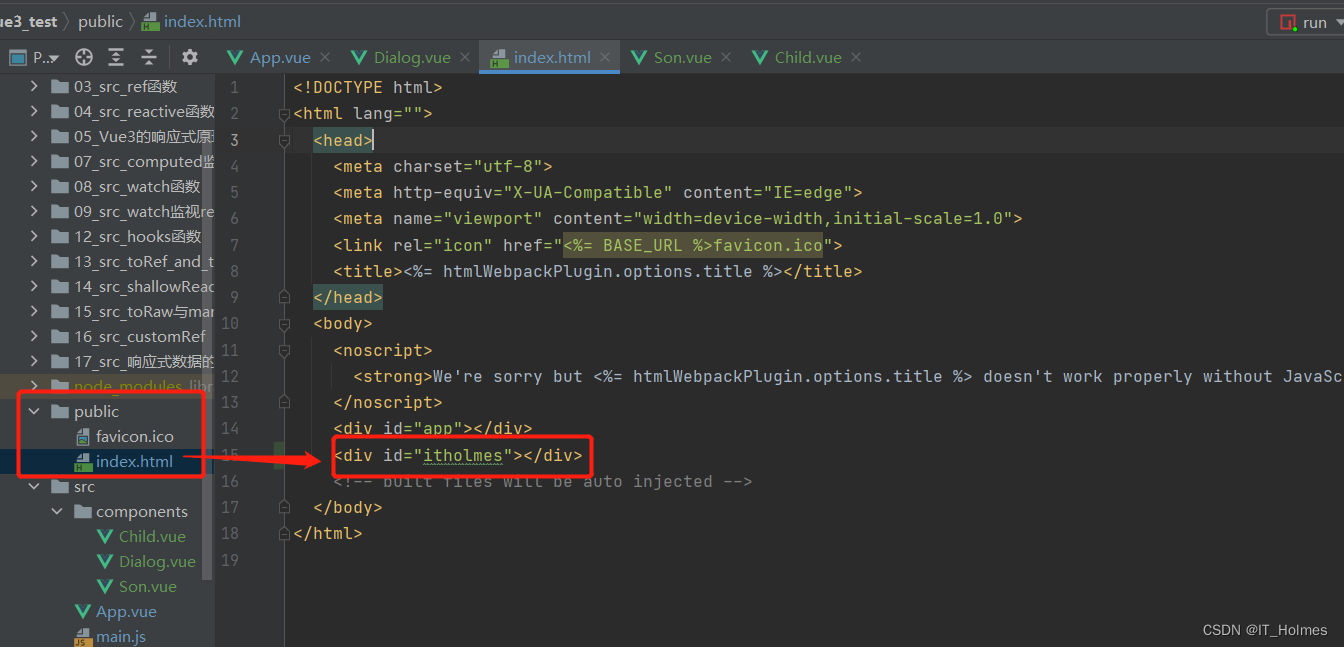Click the Vue icon beside Child.vue in tree

click(x=105, y=537)
